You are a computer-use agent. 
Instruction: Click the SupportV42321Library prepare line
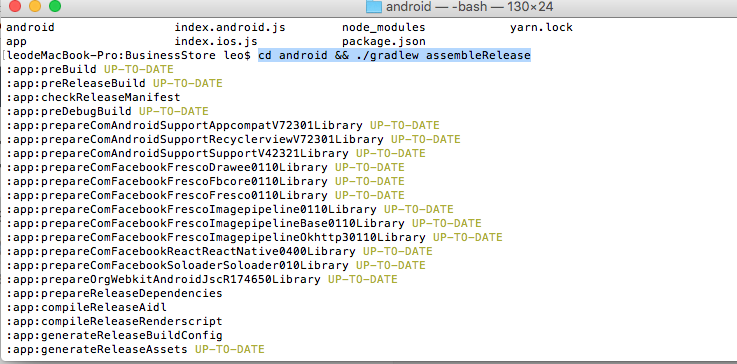[x=216, y=153]
